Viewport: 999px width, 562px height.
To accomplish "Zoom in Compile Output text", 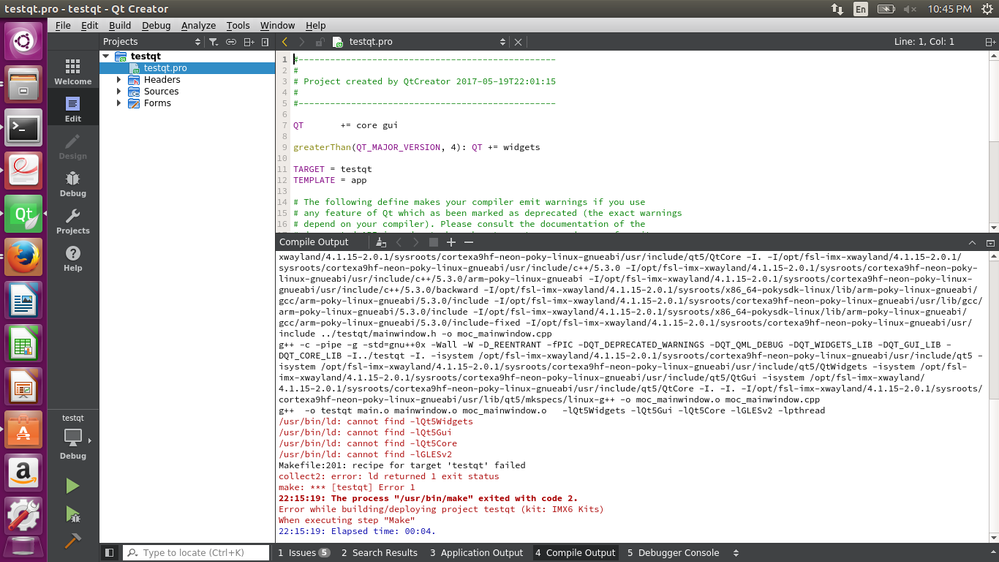I will 451,242.
